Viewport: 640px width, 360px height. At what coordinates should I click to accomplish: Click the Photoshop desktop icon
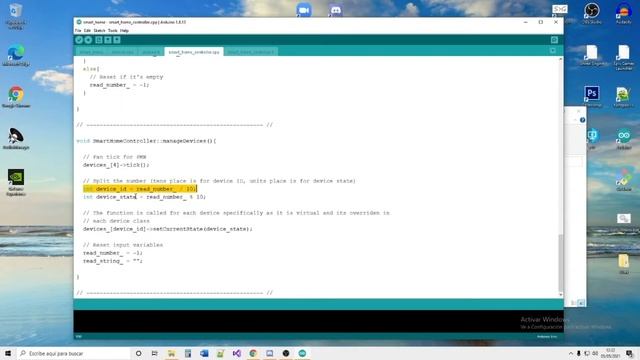click(x=591, y=96)
